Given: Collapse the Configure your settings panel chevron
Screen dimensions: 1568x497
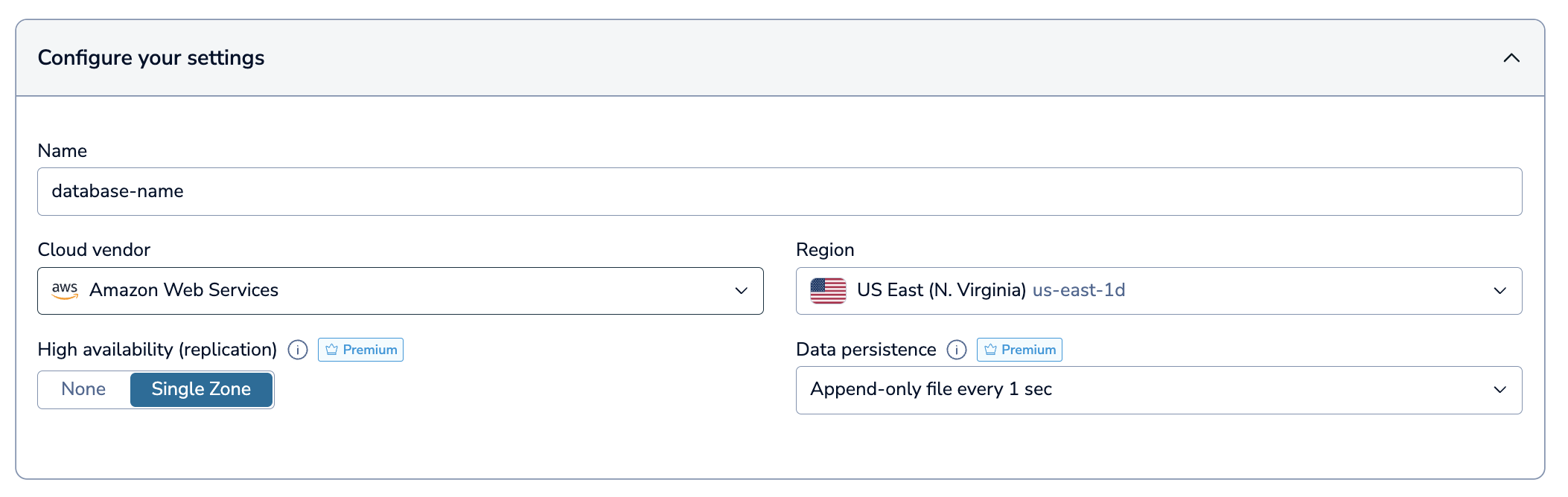Looking at the screenshot, I should coord(1511,58).
